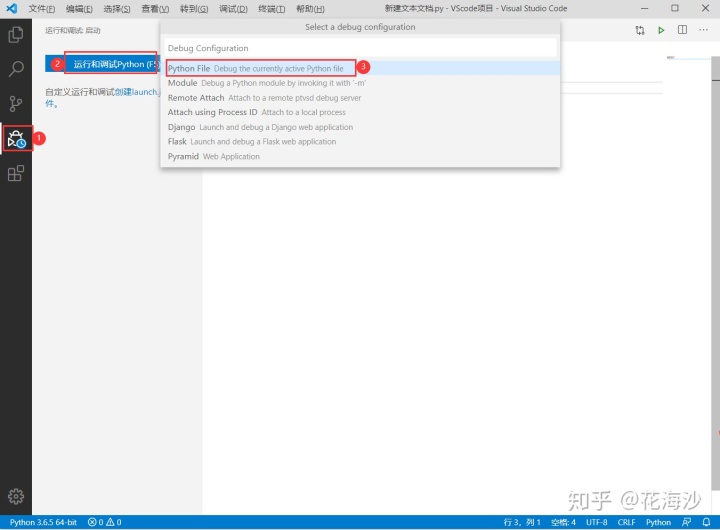Click the feedback icon in status bar
Image resolution: width=720 pixels, height=530 pixels.
[x=686, y=522]
